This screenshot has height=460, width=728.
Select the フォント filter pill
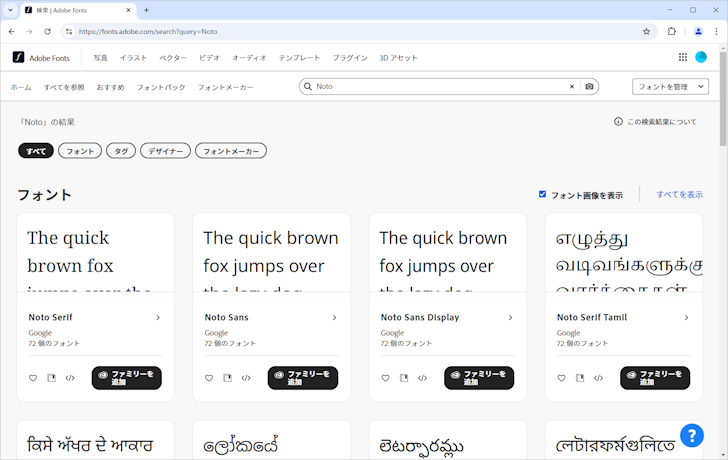tap(80, 151)
